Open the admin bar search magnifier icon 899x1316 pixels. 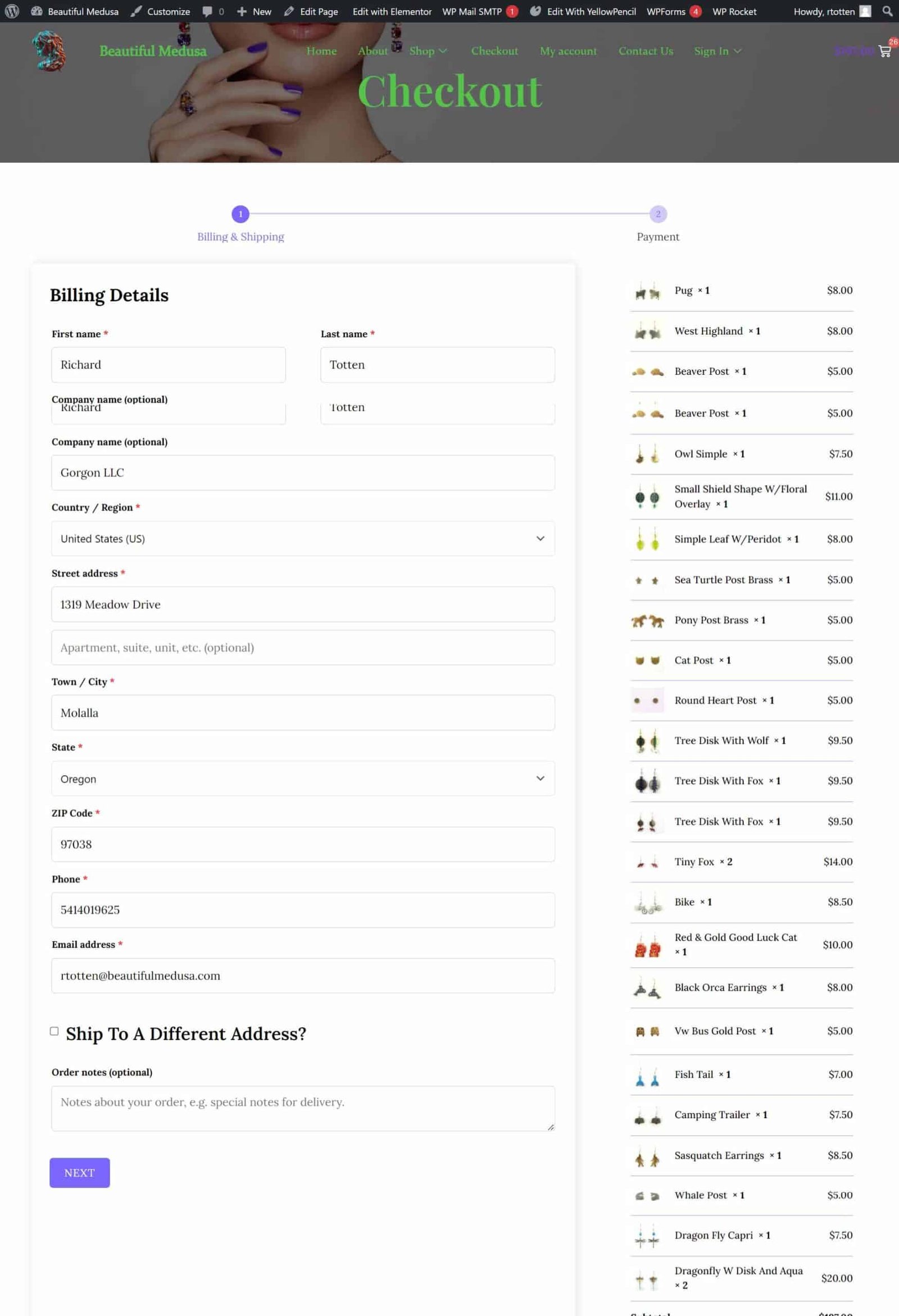click(x=887, y=11)
